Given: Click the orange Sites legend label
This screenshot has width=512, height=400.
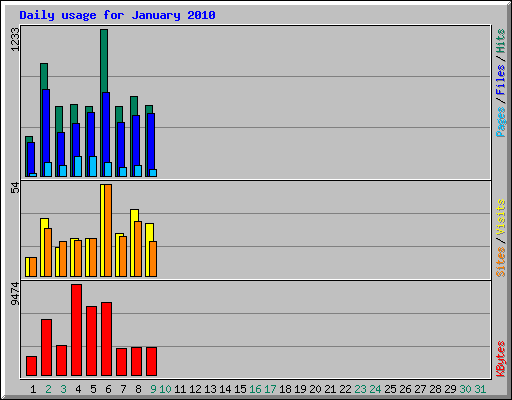Looking at the screenshot, I should pos(500,262).
